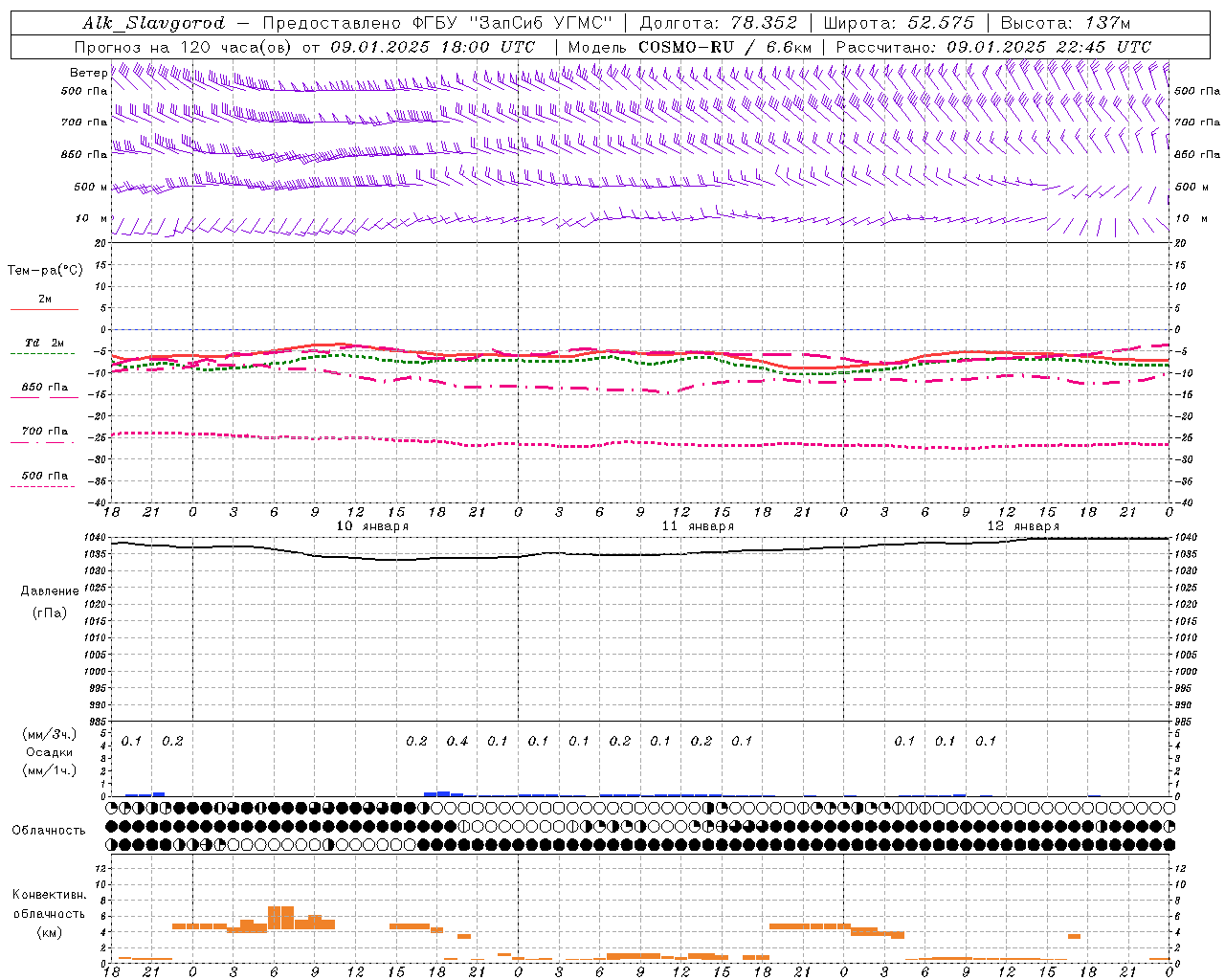Click the 'Тем-ра(°C)' temperature axis label

(x=45, y=271)
